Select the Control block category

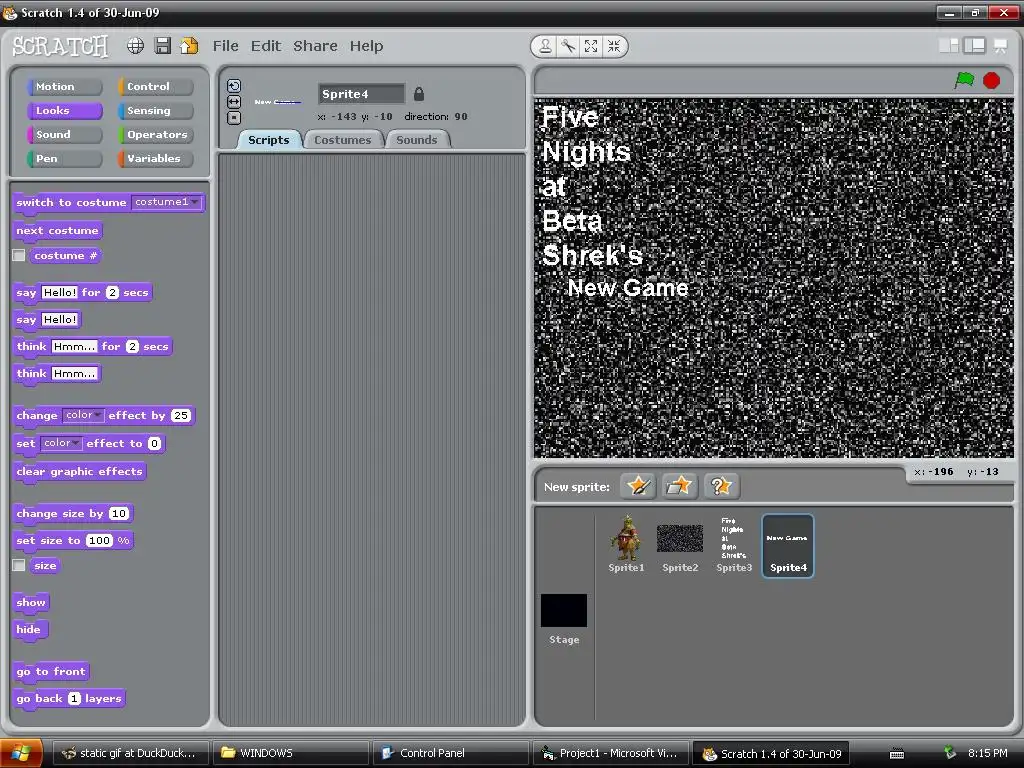[155, 86]
